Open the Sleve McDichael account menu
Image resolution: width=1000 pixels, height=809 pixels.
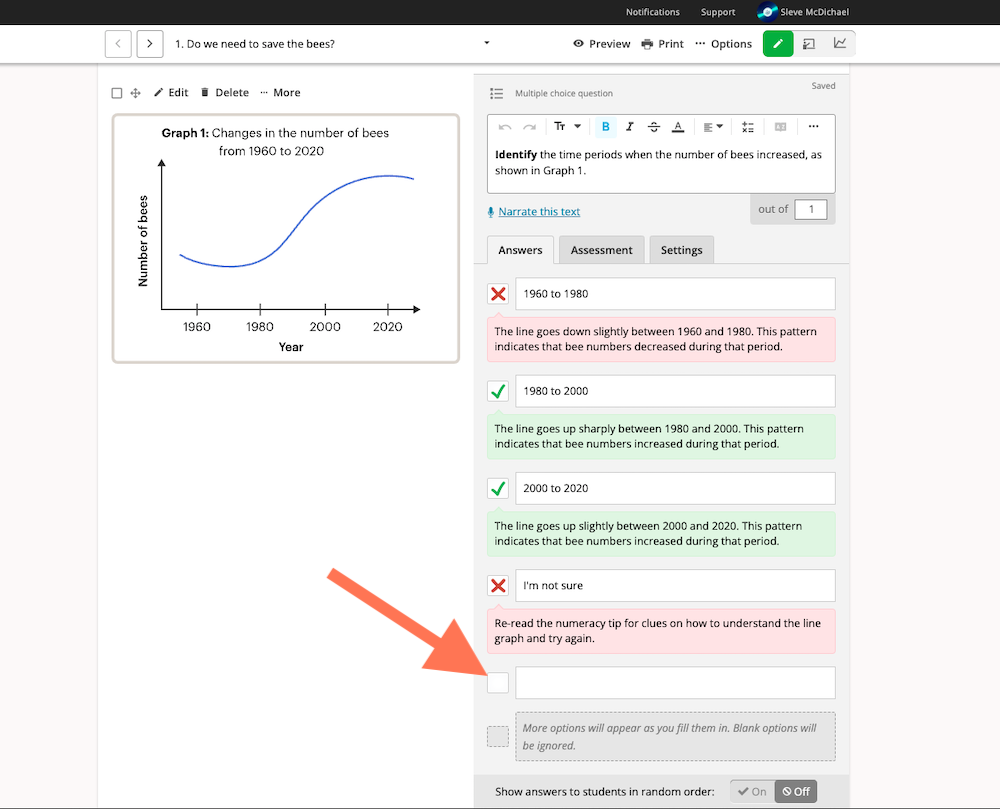pos(803,12)
